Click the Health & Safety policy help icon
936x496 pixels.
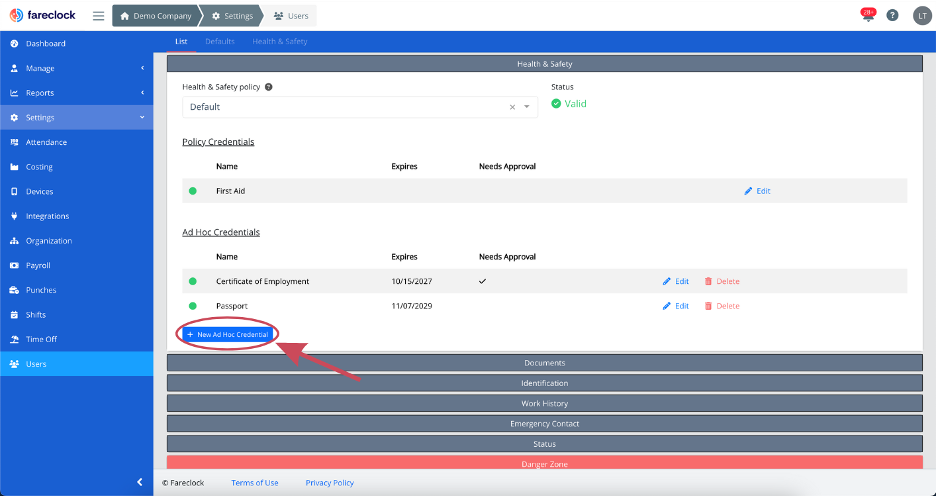(269, 87)
